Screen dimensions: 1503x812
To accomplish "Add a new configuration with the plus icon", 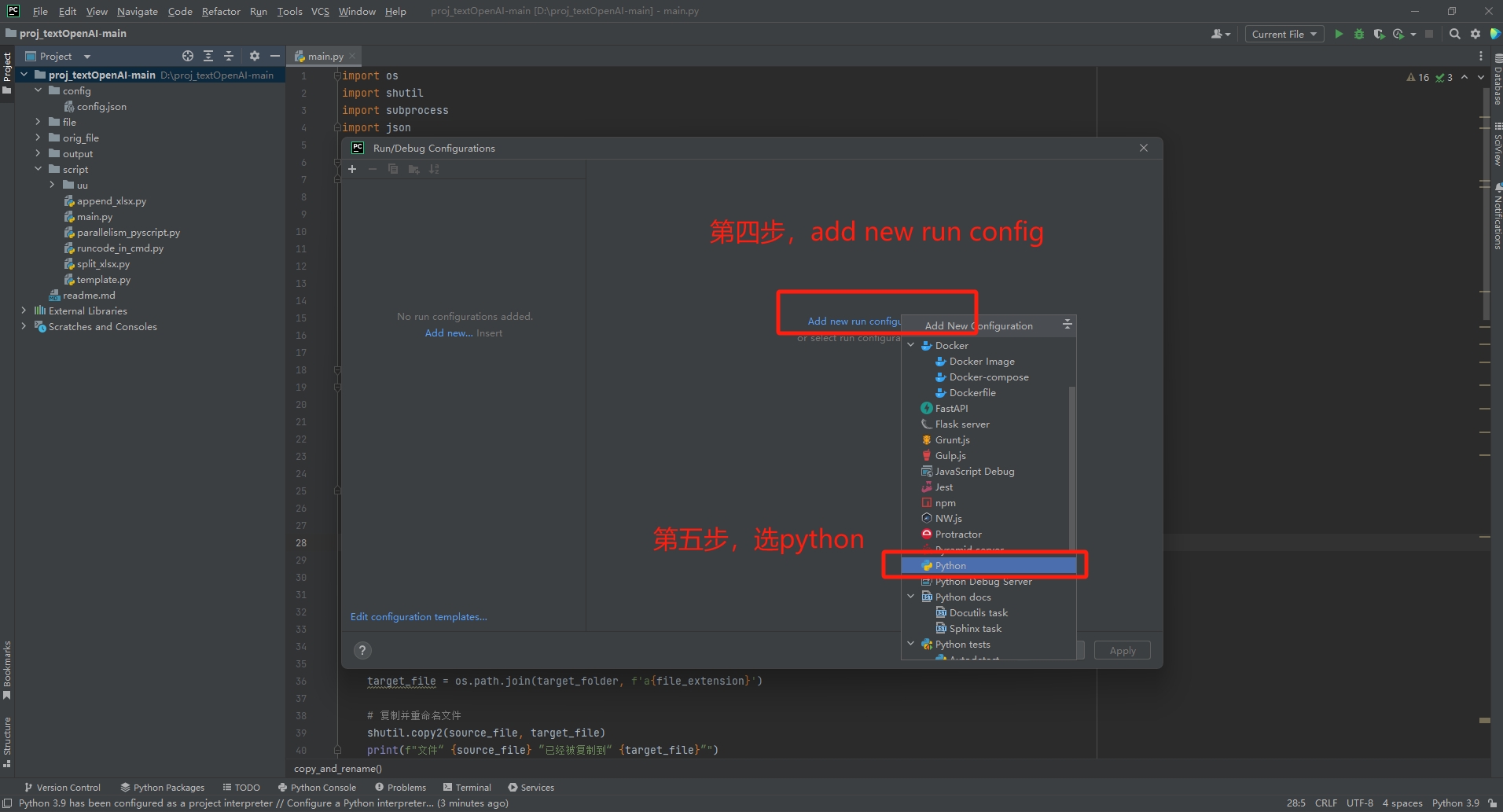I will pyautogui.click(x=352, y=169).
